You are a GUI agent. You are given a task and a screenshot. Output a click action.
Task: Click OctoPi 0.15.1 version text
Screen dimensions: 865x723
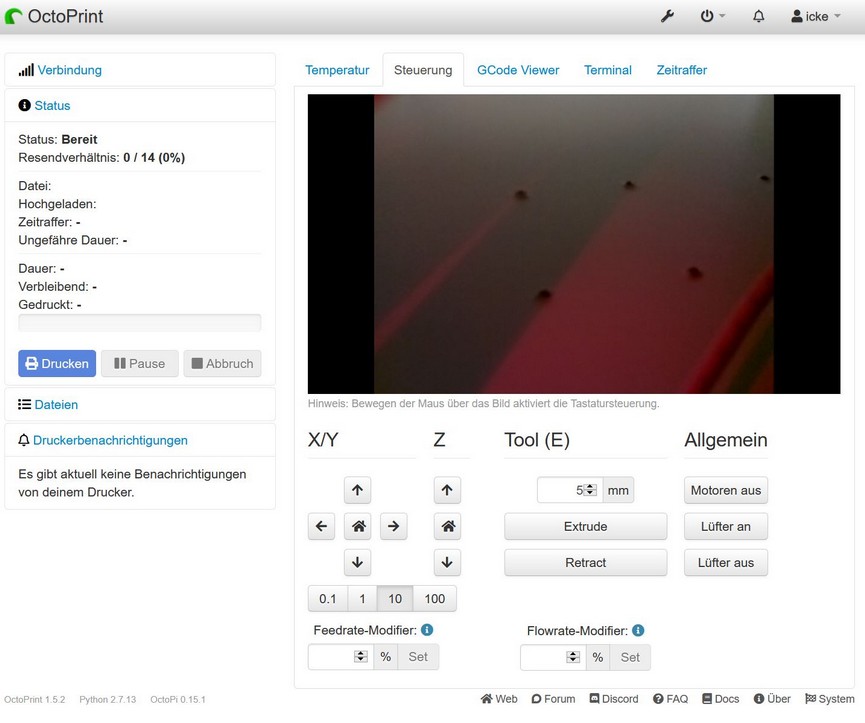[x=178, y=699]
